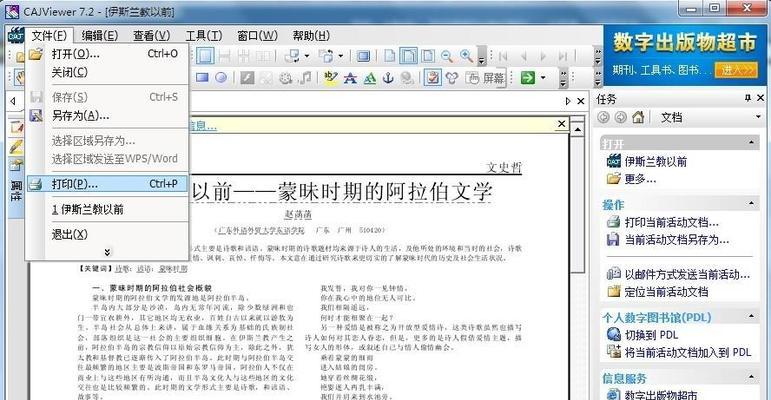Click 以邮件方式发送当前活动... link

pos(687,274)
